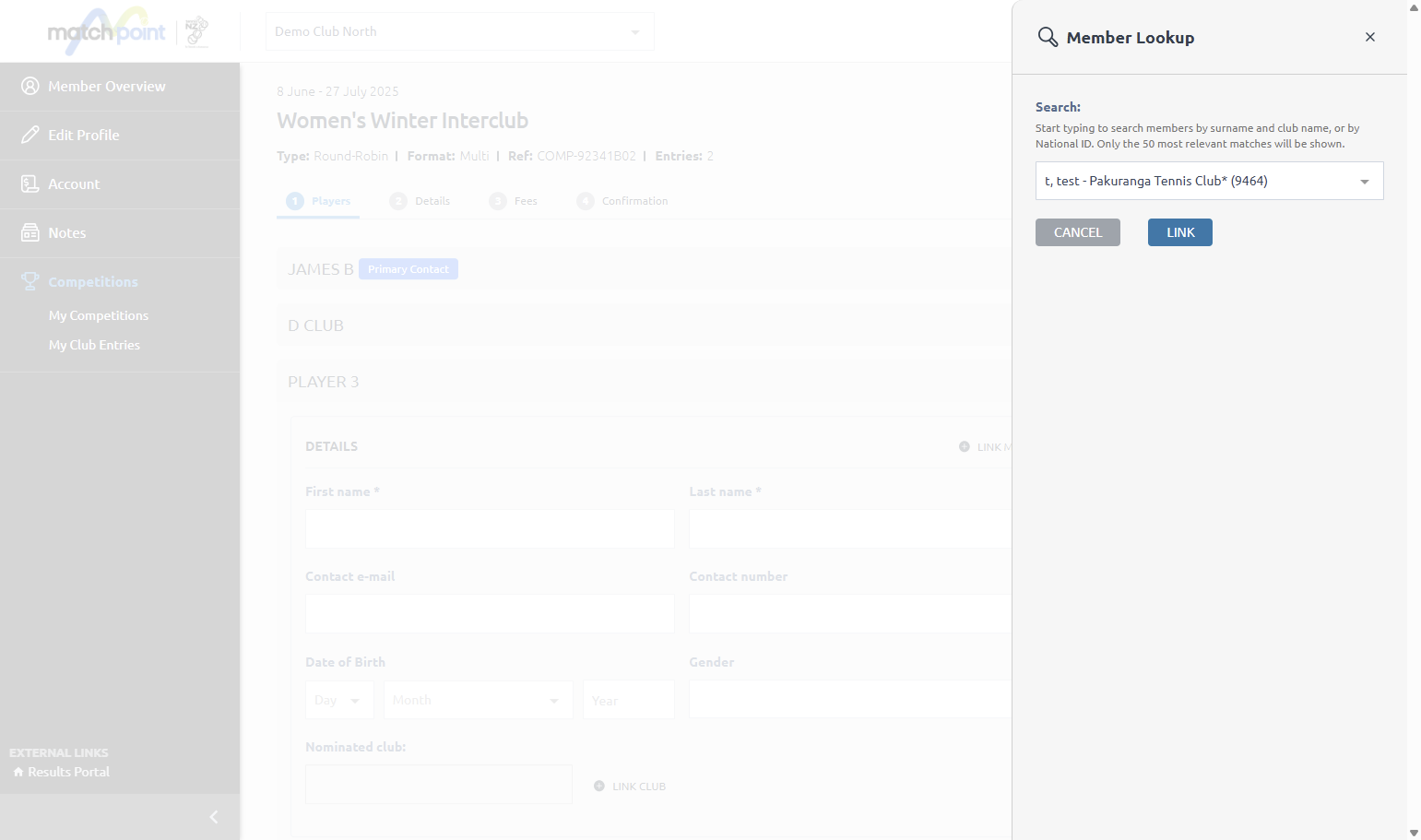This screenshot has height=840, width=1421.
Task: Click the matchpoint logo
Action: (106, 32)
